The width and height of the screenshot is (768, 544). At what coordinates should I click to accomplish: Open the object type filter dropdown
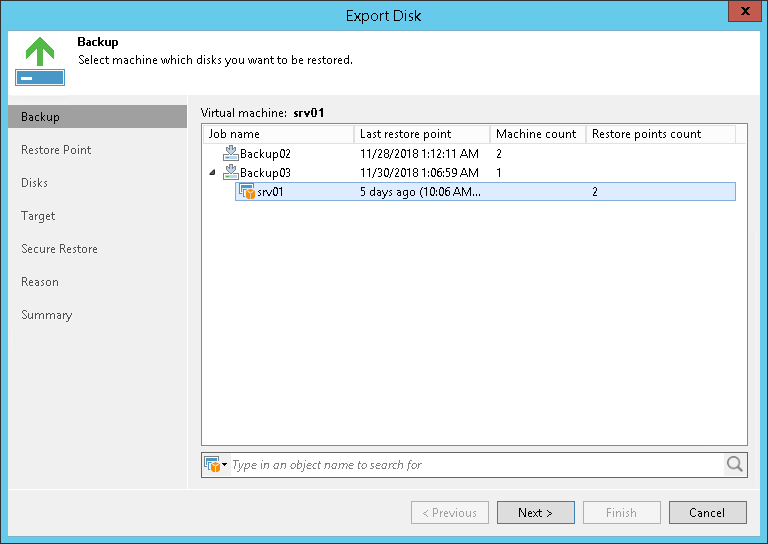[x=216, y=464]
